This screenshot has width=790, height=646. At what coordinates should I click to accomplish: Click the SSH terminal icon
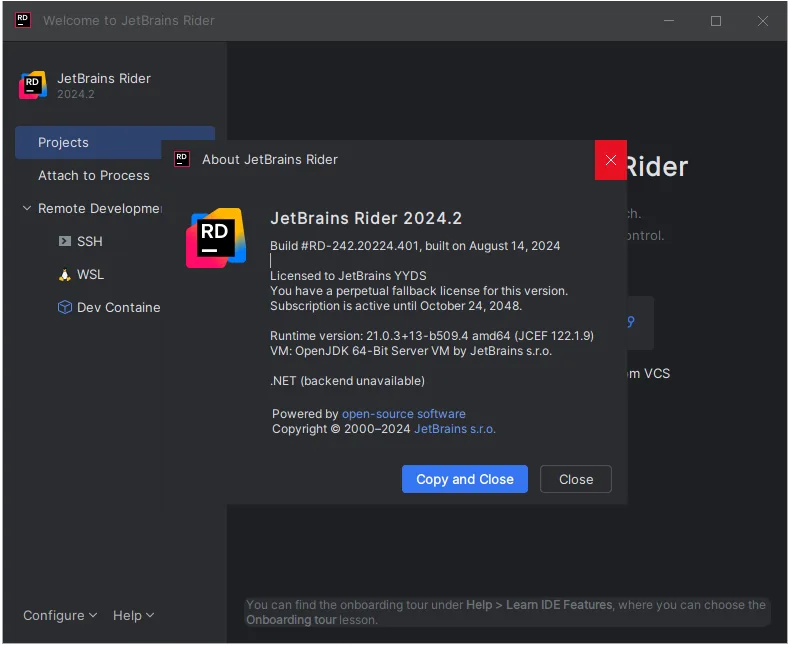[x=64, y=241]
